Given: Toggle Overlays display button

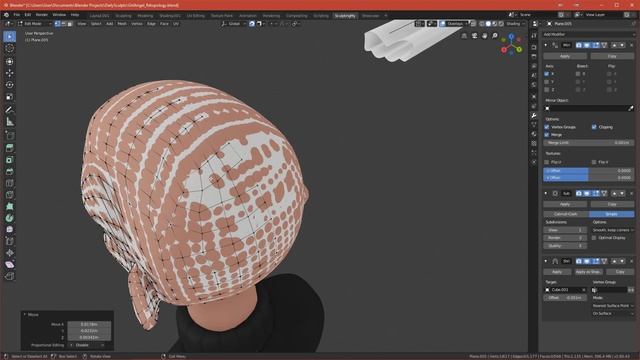Looking at the screenshot, I should (x=443, y=24).
